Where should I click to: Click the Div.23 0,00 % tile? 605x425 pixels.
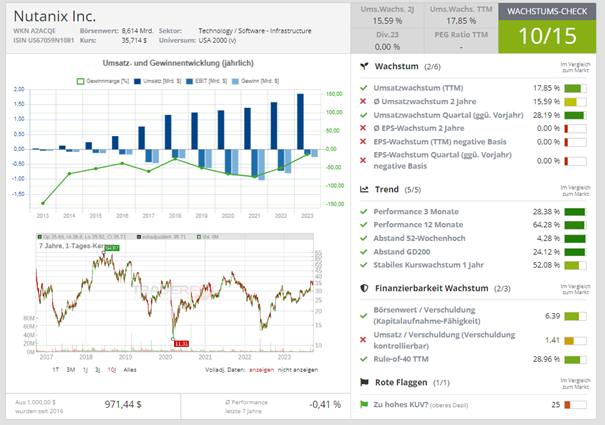tap(387, 41)
